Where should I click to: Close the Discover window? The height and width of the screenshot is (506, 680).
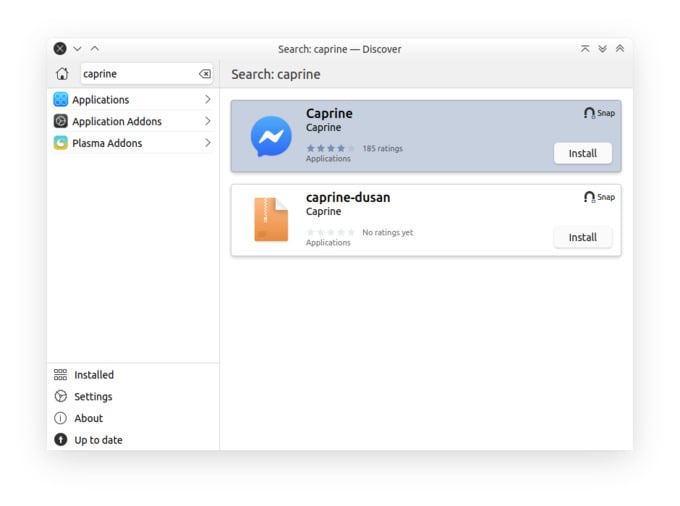coord(60,49)
